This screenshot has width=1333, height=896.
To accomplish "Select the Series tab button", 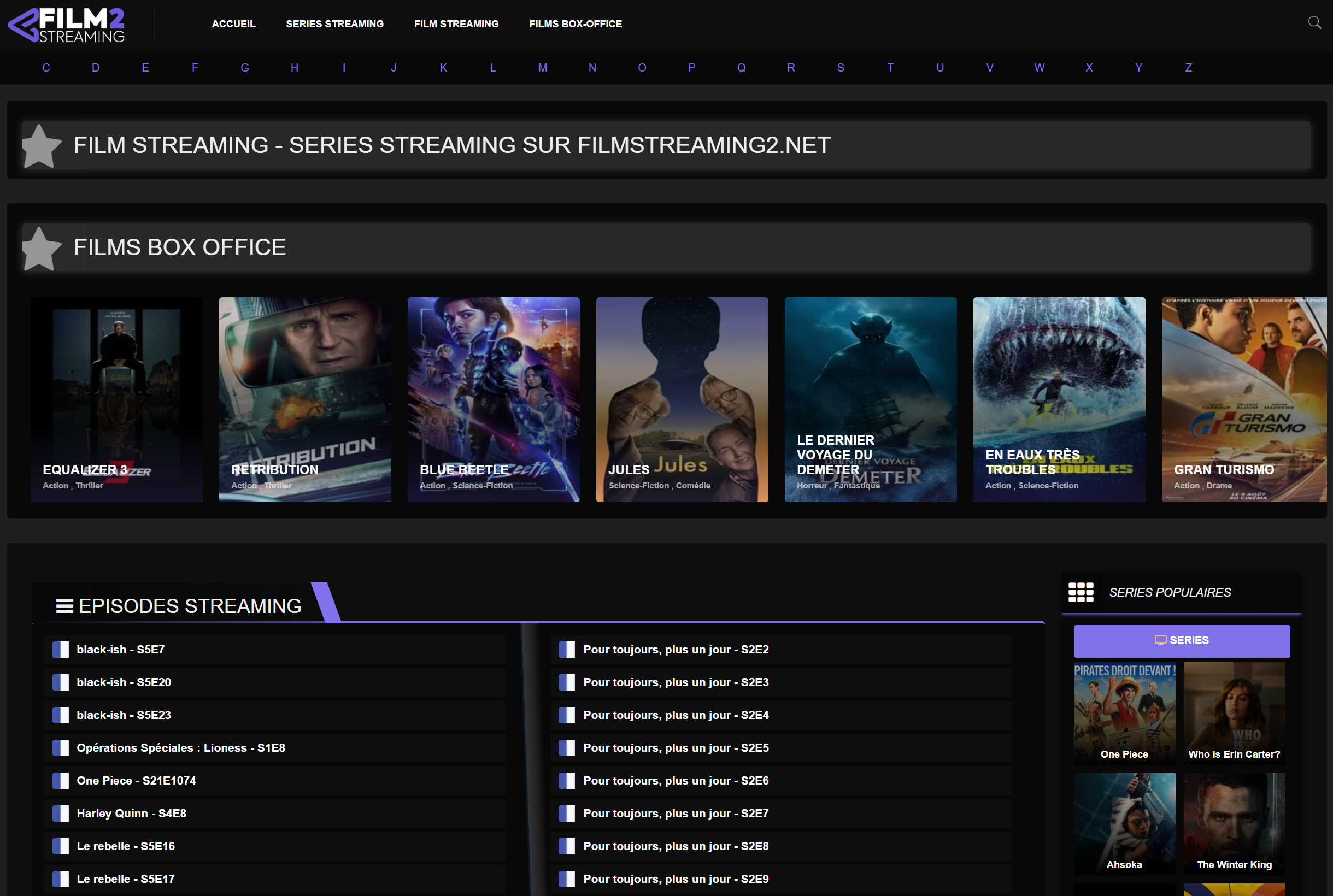I will tap(1182, 640).
